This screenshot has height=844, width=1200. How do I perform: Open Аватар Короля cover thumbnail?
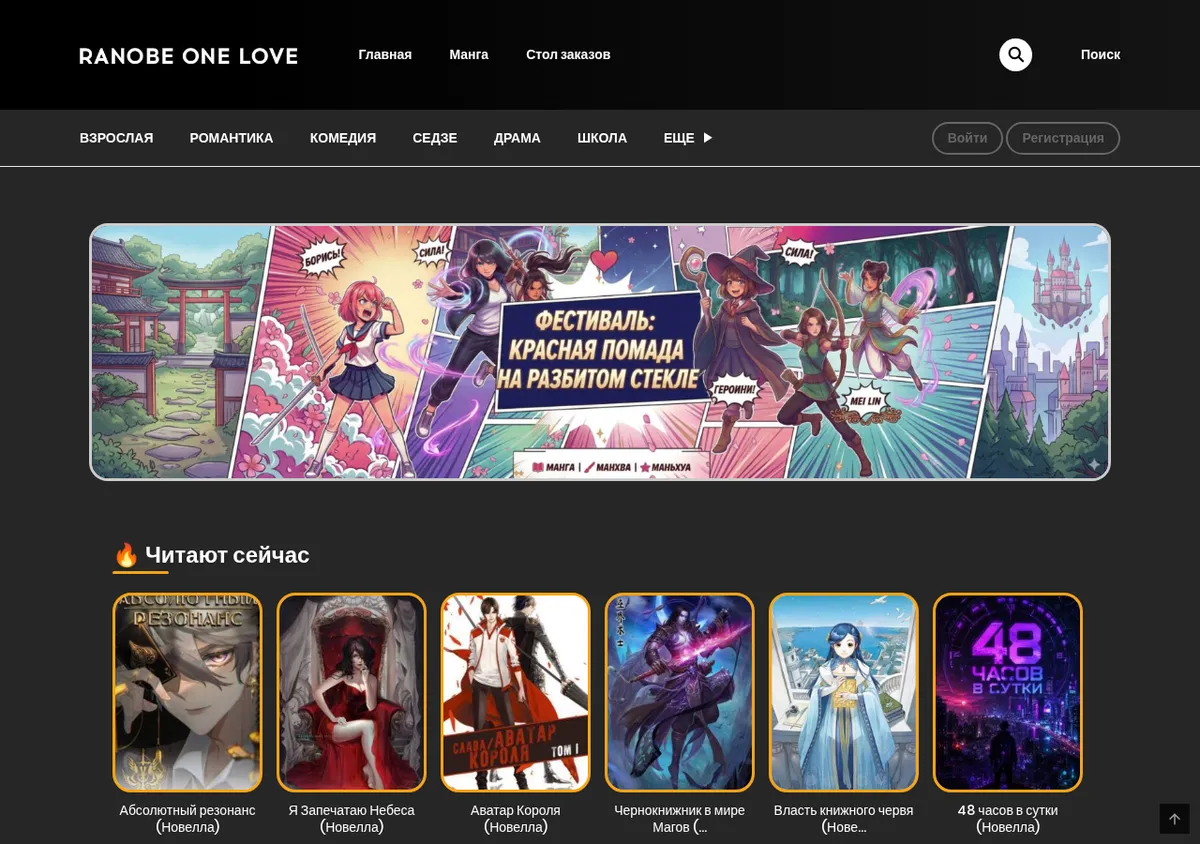click(515, 692)
